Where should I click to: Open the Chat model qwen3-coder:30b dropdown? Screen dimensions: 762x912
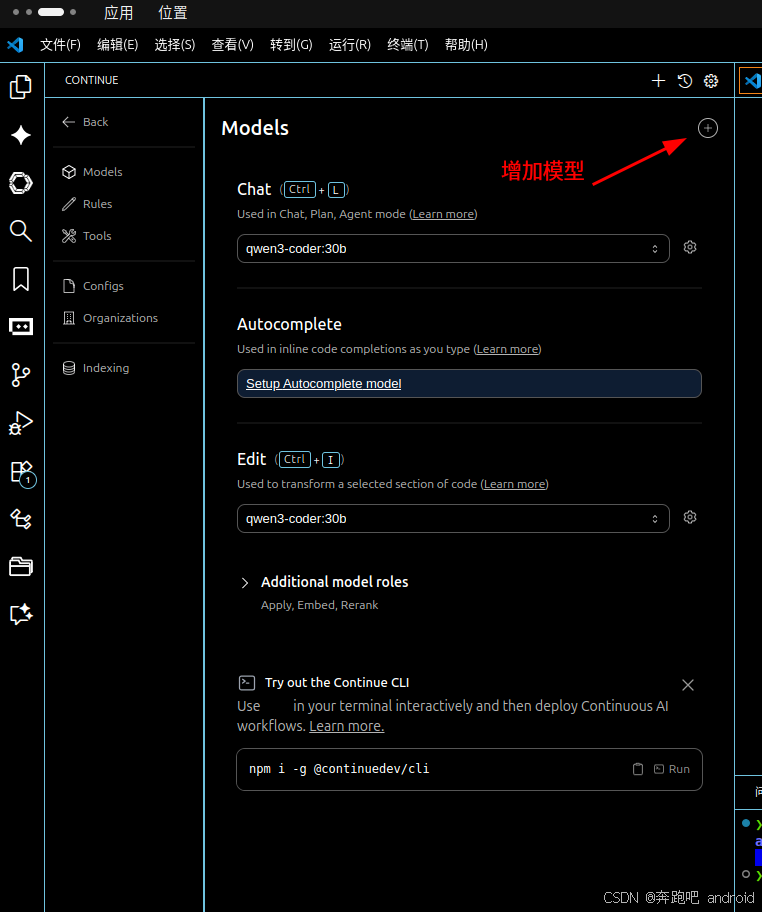pyautogui.click(x=453, y=248)
